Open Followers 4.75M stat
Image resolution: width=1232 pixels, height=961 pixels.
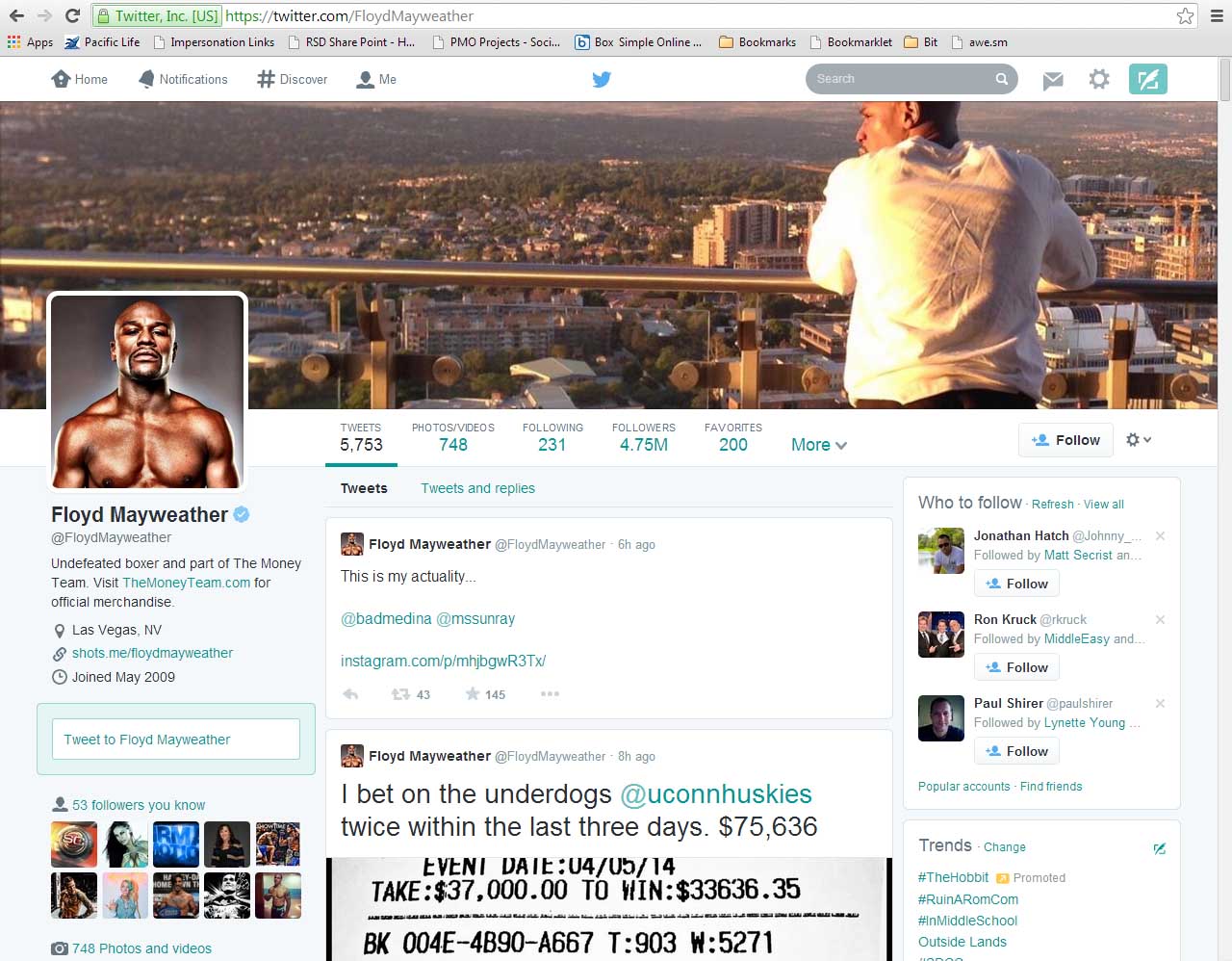[x=644, y=437]
